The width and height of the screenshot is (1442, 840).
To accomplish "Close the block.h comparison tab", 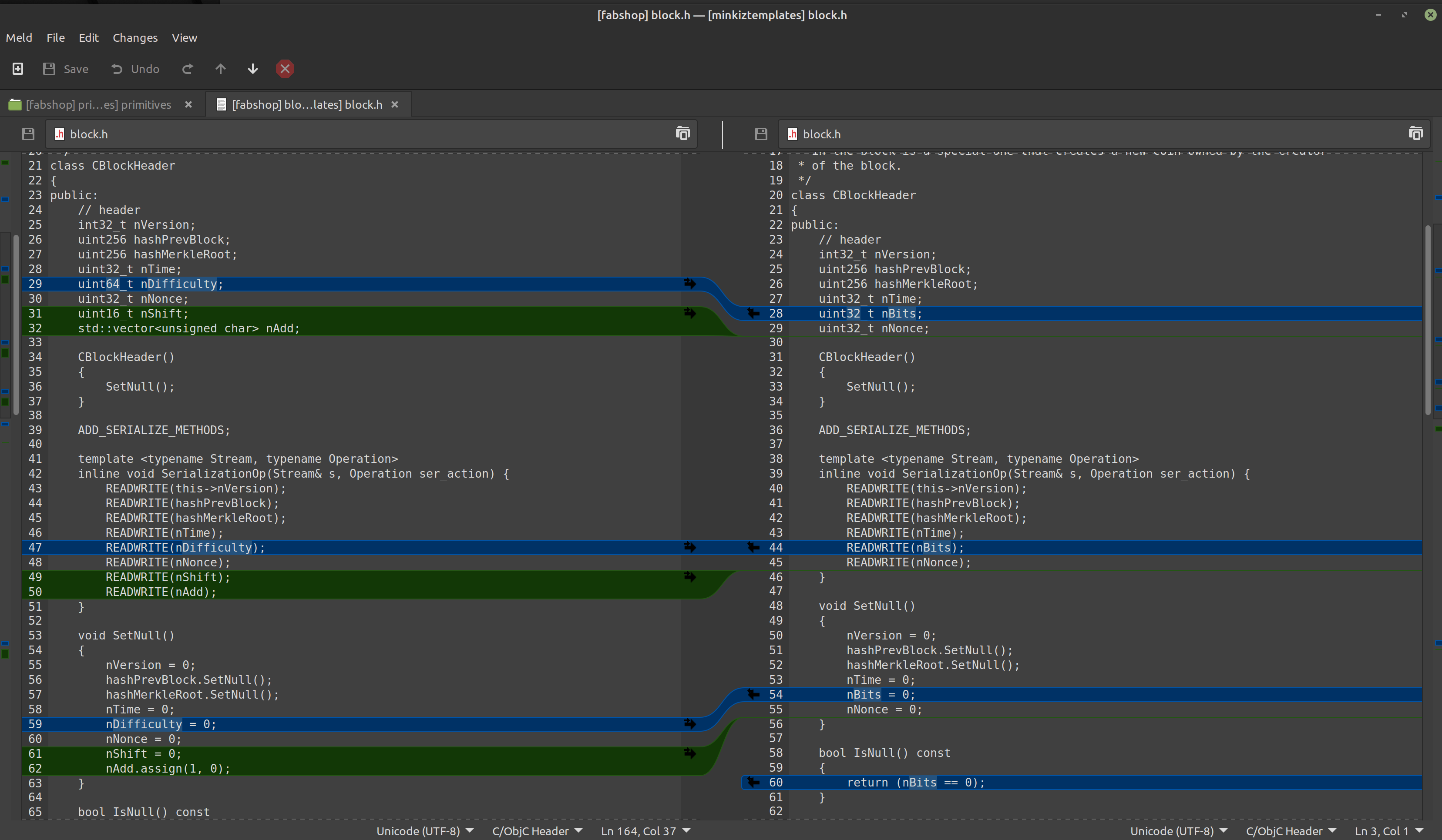I will coord(395,104).
